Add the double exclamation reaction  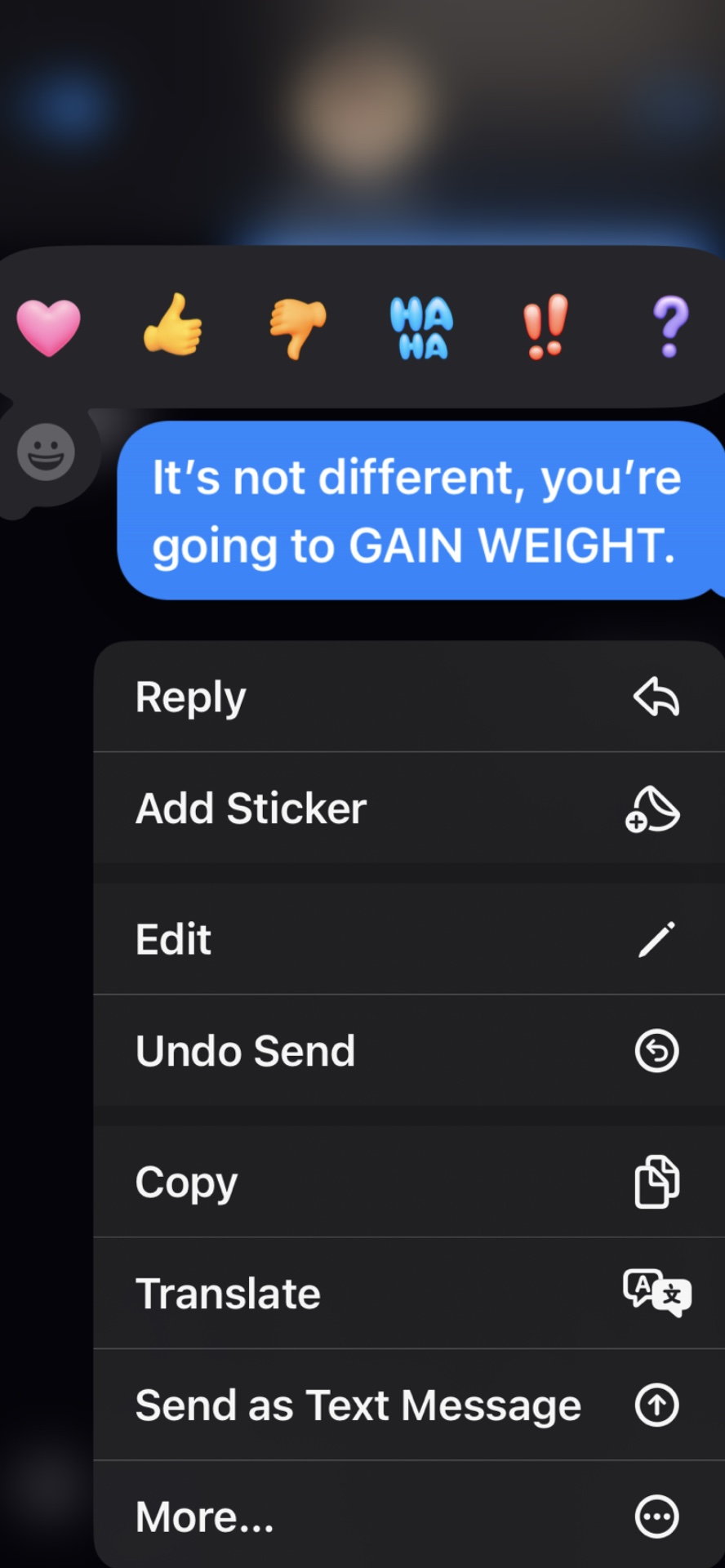click(x=545, y=327)
